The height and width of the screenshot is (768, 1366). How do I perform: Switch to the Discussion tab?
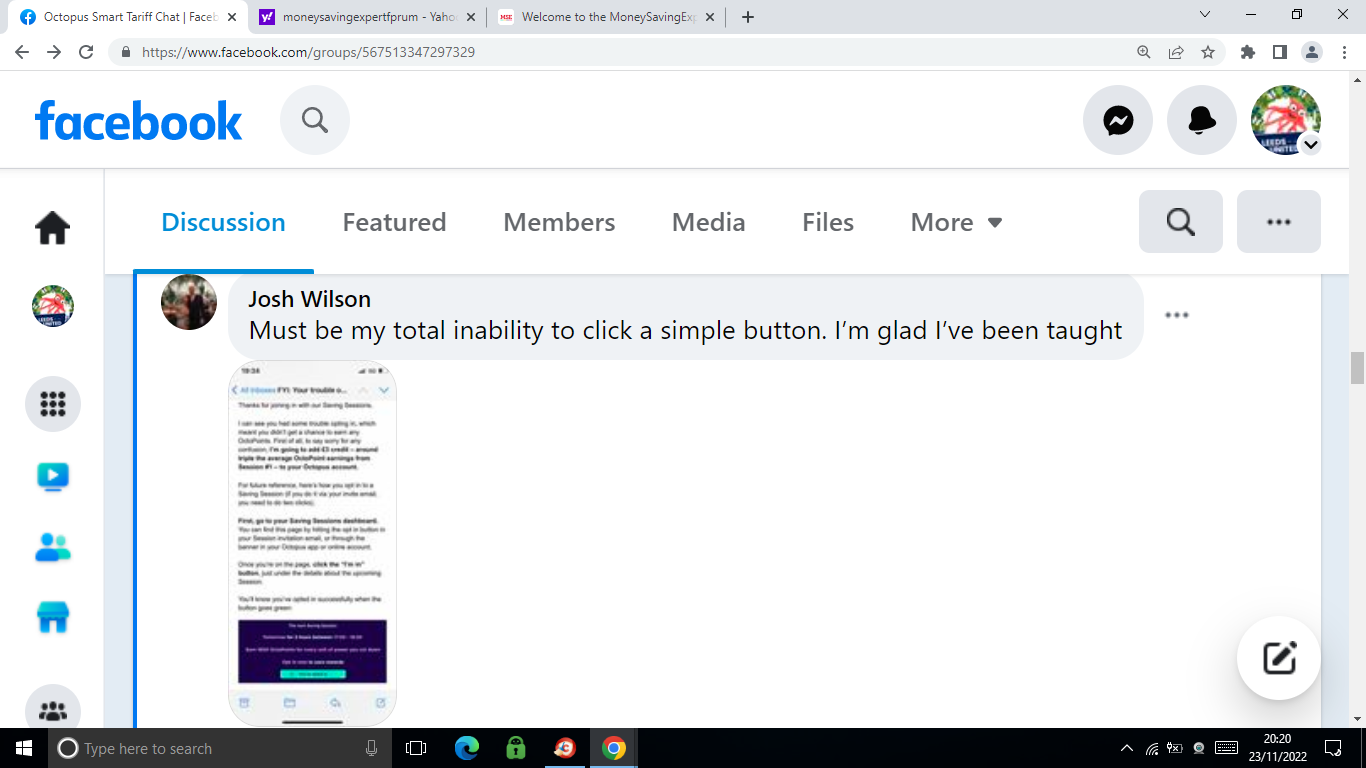point(224,222)
